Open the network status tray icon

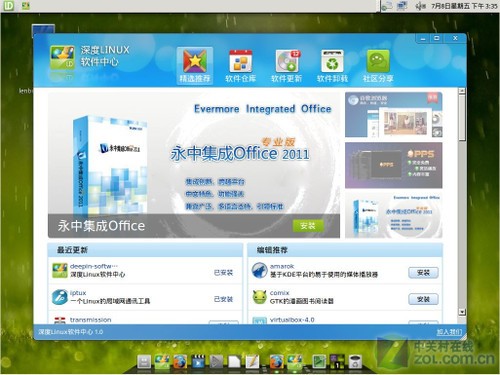tap(388, 6)
